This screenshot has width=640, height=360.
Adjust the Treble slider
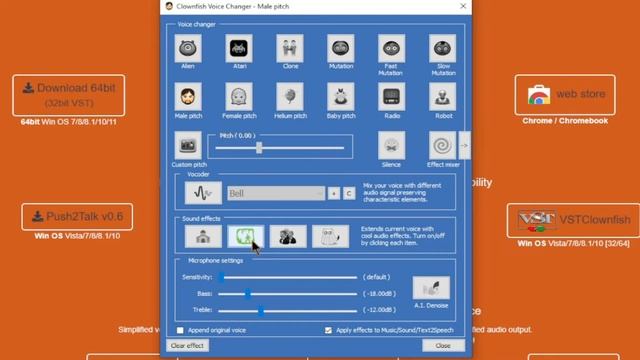tap(261, 311)
